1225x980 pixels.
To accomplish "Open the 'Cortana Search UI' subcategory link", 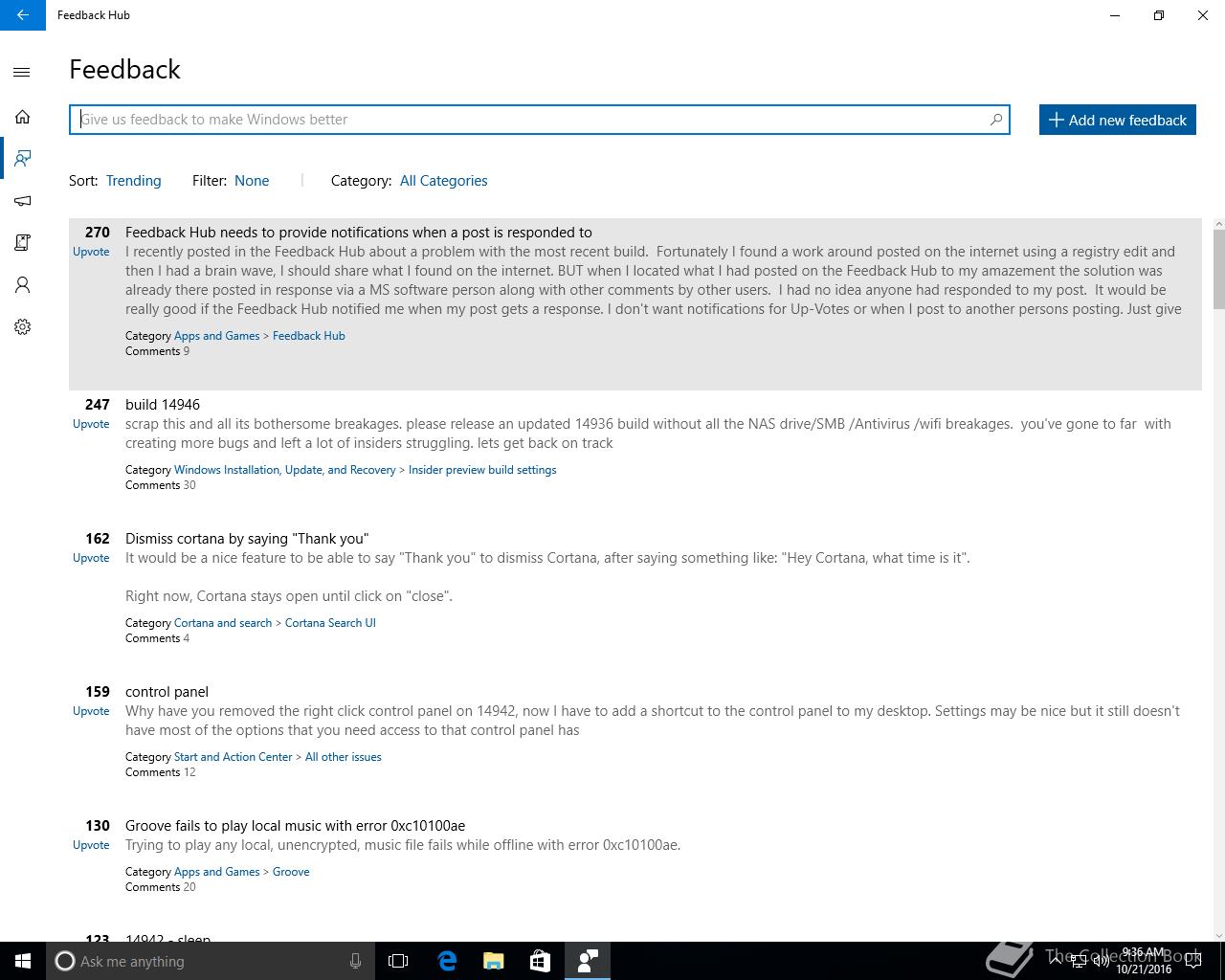I will click(330, 623).
